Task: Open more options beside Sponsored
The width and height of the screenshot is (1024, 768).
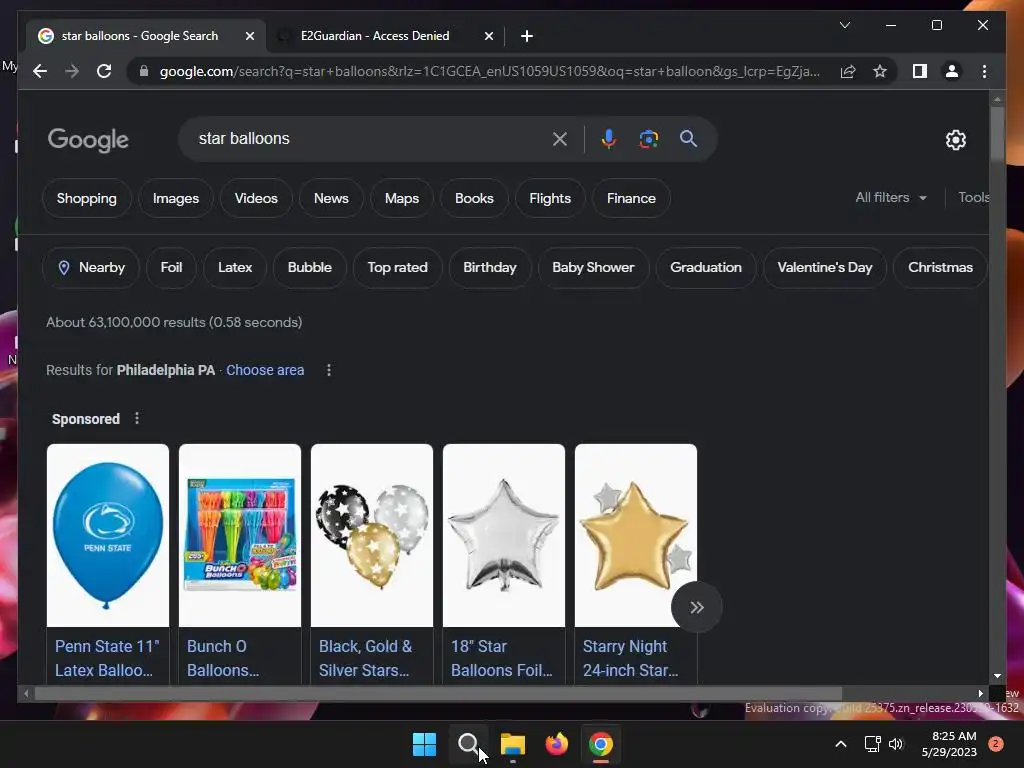Action: pyautogui.click(x=136, y=418)
